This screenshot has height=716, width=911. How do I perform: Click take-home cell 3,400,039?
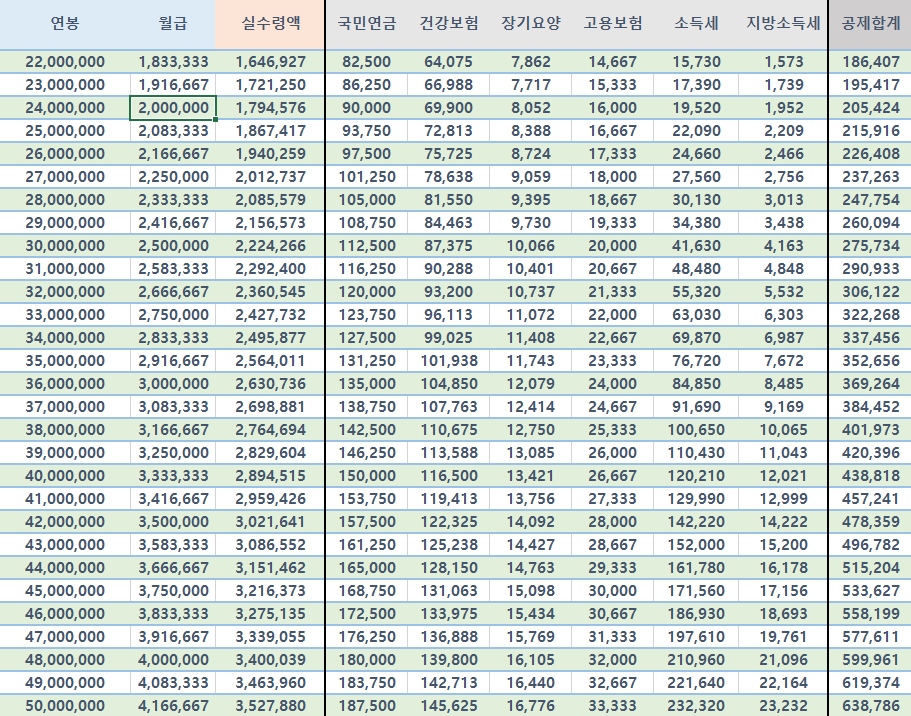coord(270,660)
